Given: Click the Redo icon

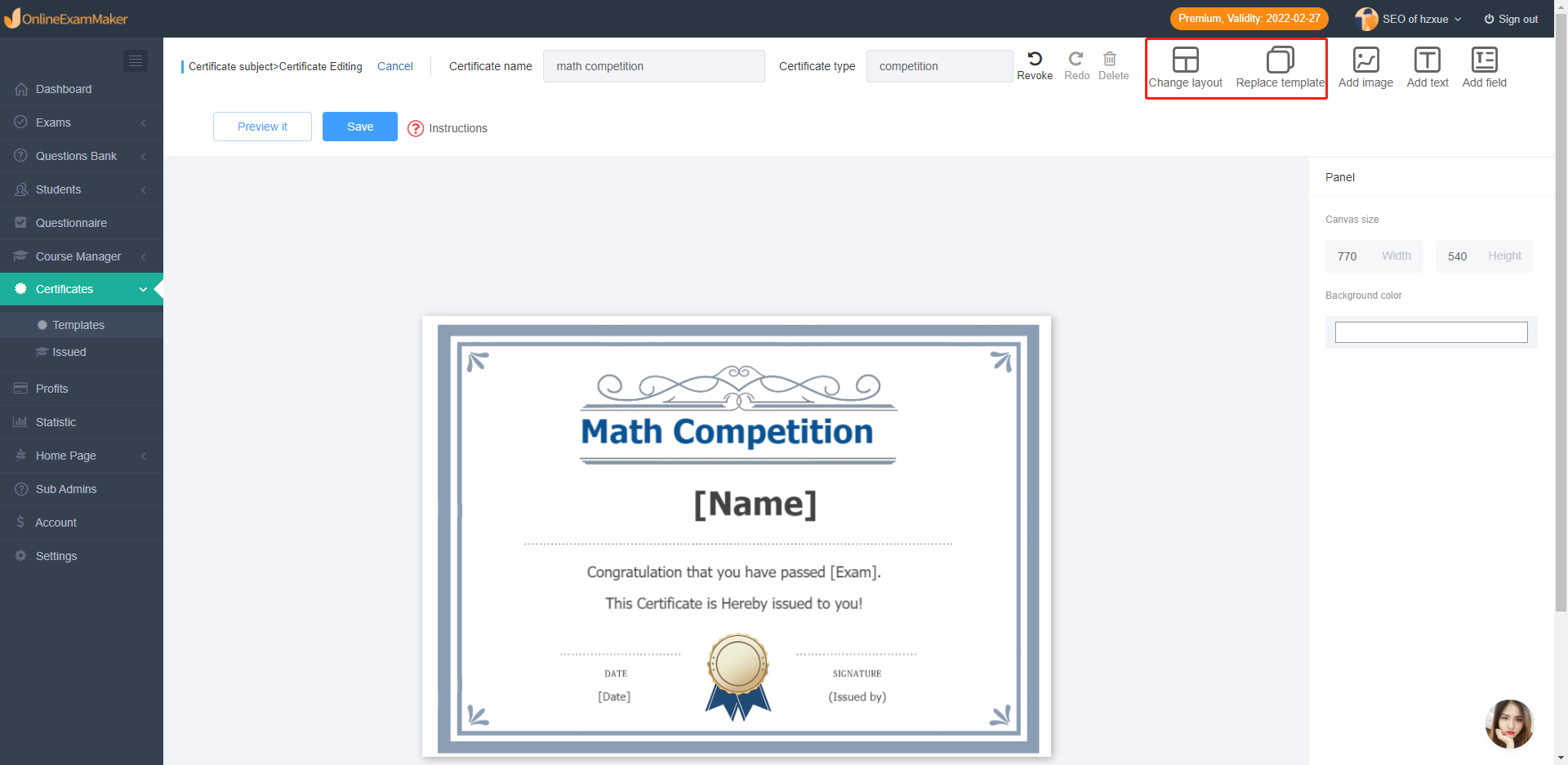Looking at the screenshot, I should [1076, 59].
